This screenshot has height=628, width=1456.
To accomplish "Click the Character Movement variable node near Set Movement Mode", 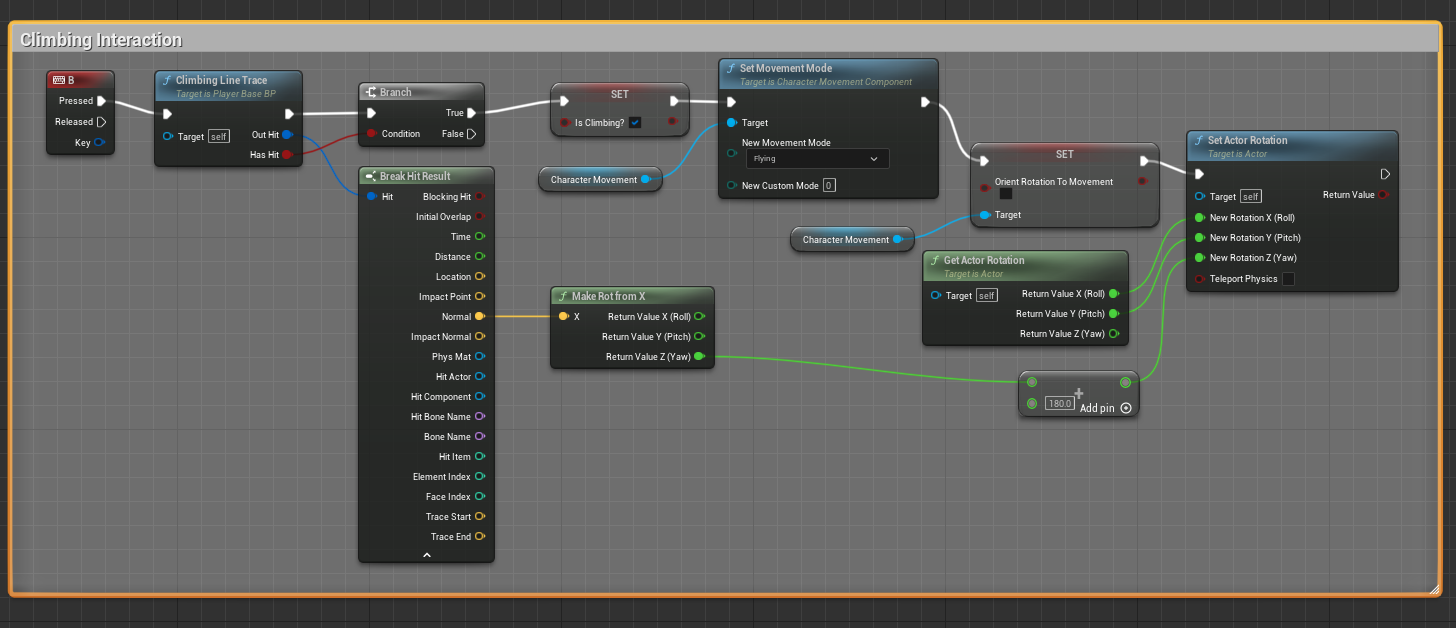I will tap(593, 180).
